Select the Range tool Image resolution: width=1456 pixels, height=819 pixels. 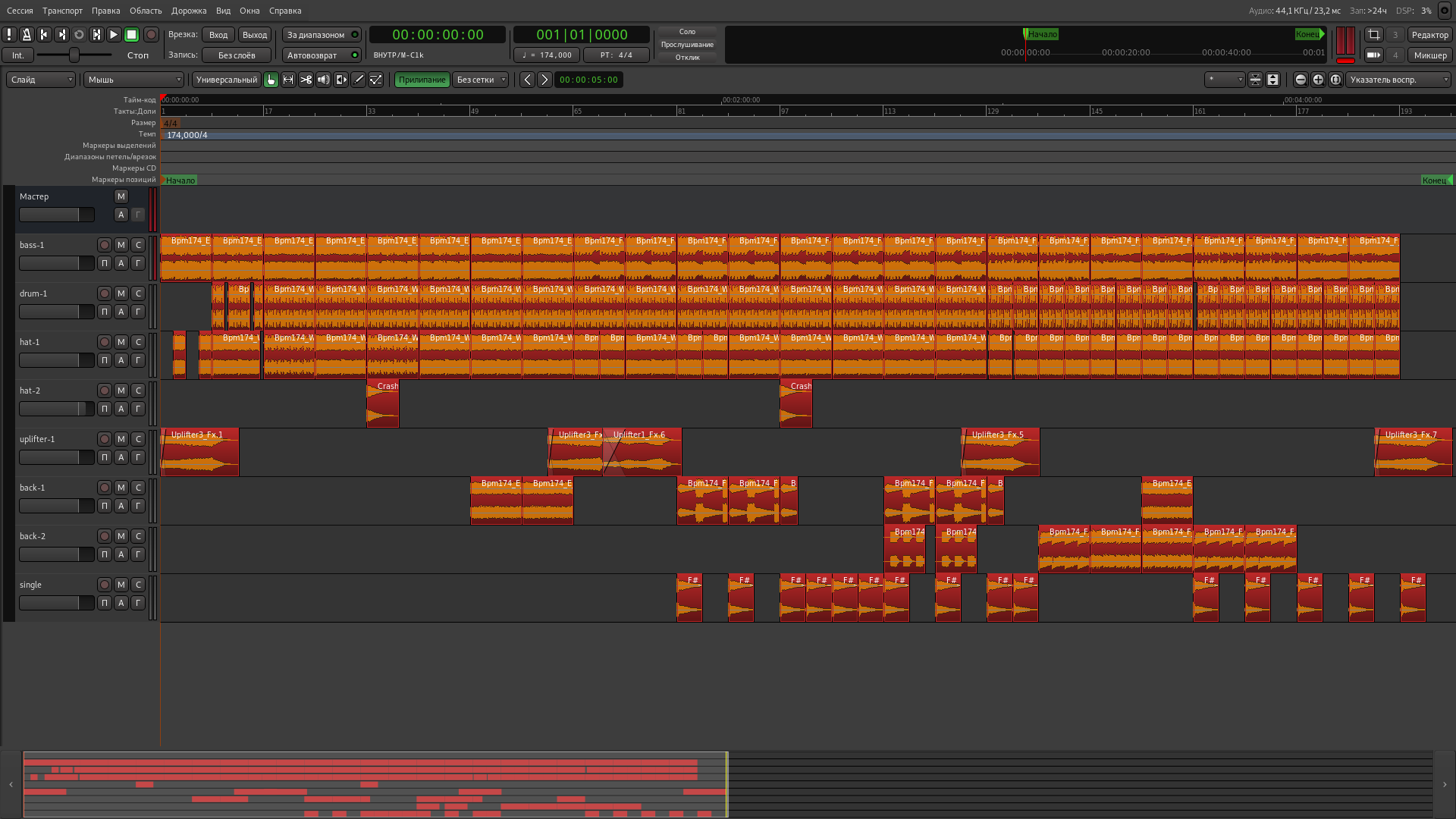288,80
